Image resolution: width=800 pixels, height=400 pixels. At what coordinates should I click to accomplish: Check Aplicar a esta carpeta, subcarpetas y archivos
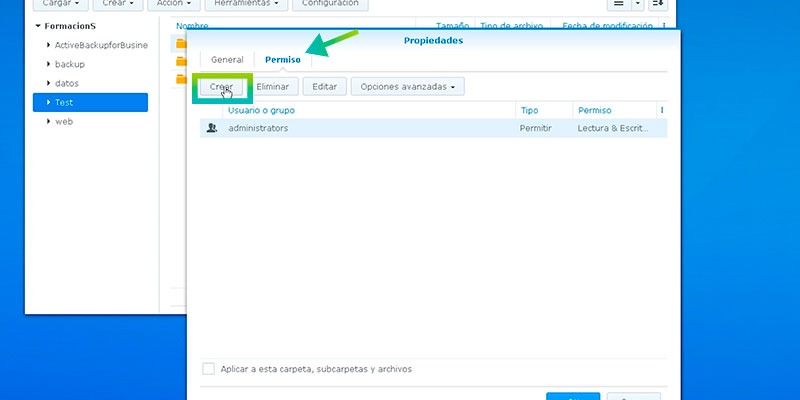(208, 369)
